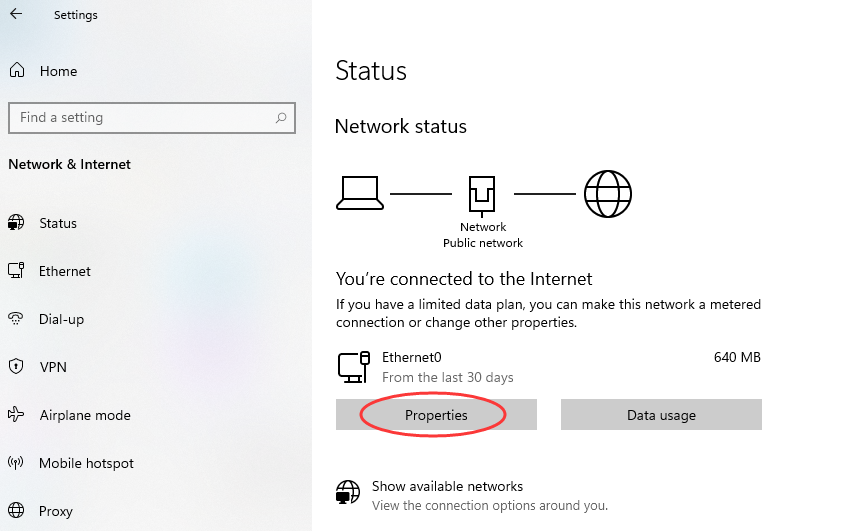Select Mobile hotspot in sidebar

coord(86,463)
